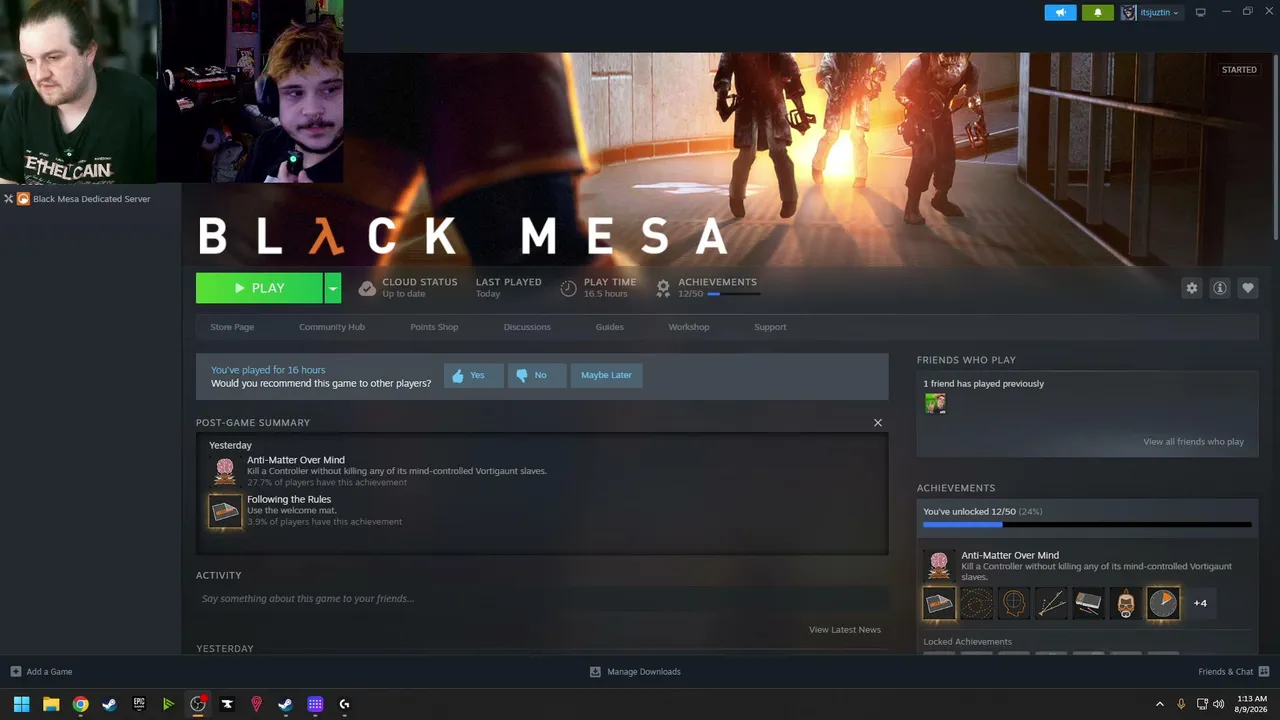This screenshot has height=720, width=1280.
Task: Open Friends & Chat
Action: (1234, 672)
